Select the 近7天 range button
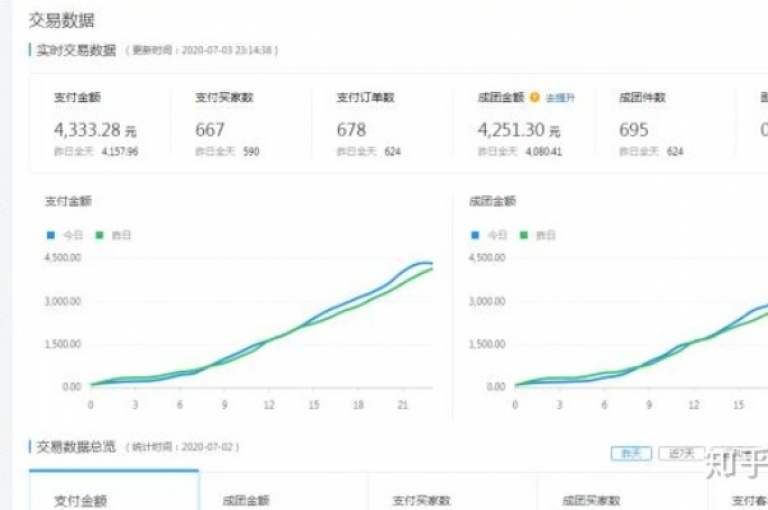The width and height of the screenshot is (768, 510). (x=682, y=454)
